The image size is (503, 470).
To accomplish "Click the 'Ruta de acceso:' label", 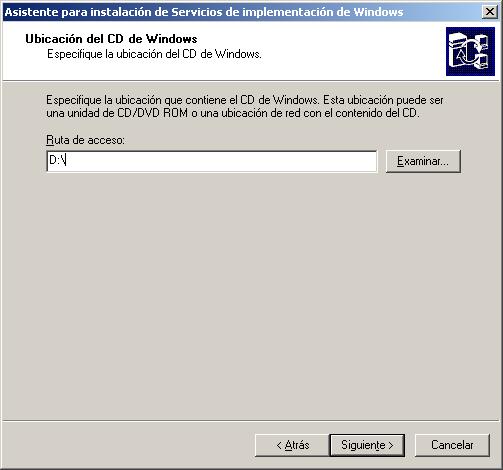I will (x=85, y=140).
